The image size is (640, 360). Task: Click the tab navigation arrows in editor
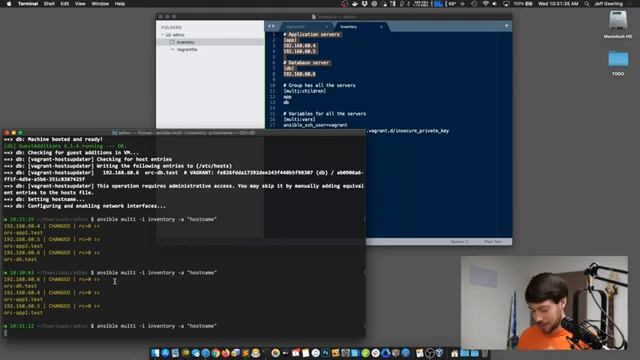pyautogui.click(x=271, y=26)
